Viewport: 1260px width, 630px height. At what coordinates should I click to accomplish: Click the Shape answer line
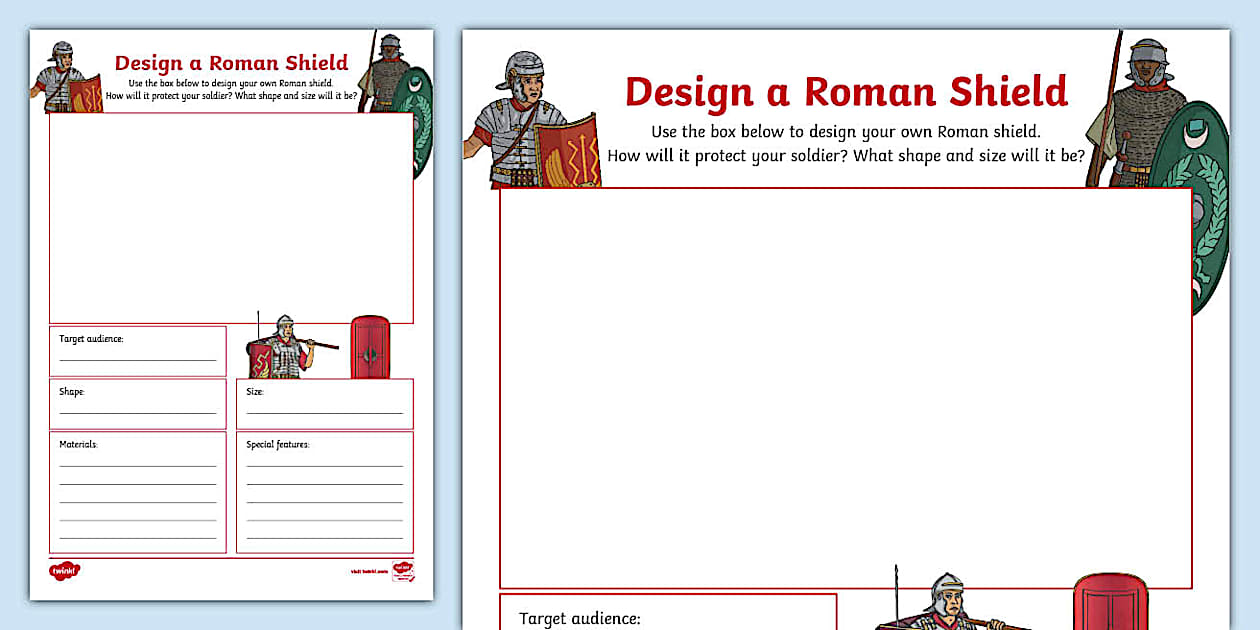[137, 409]
